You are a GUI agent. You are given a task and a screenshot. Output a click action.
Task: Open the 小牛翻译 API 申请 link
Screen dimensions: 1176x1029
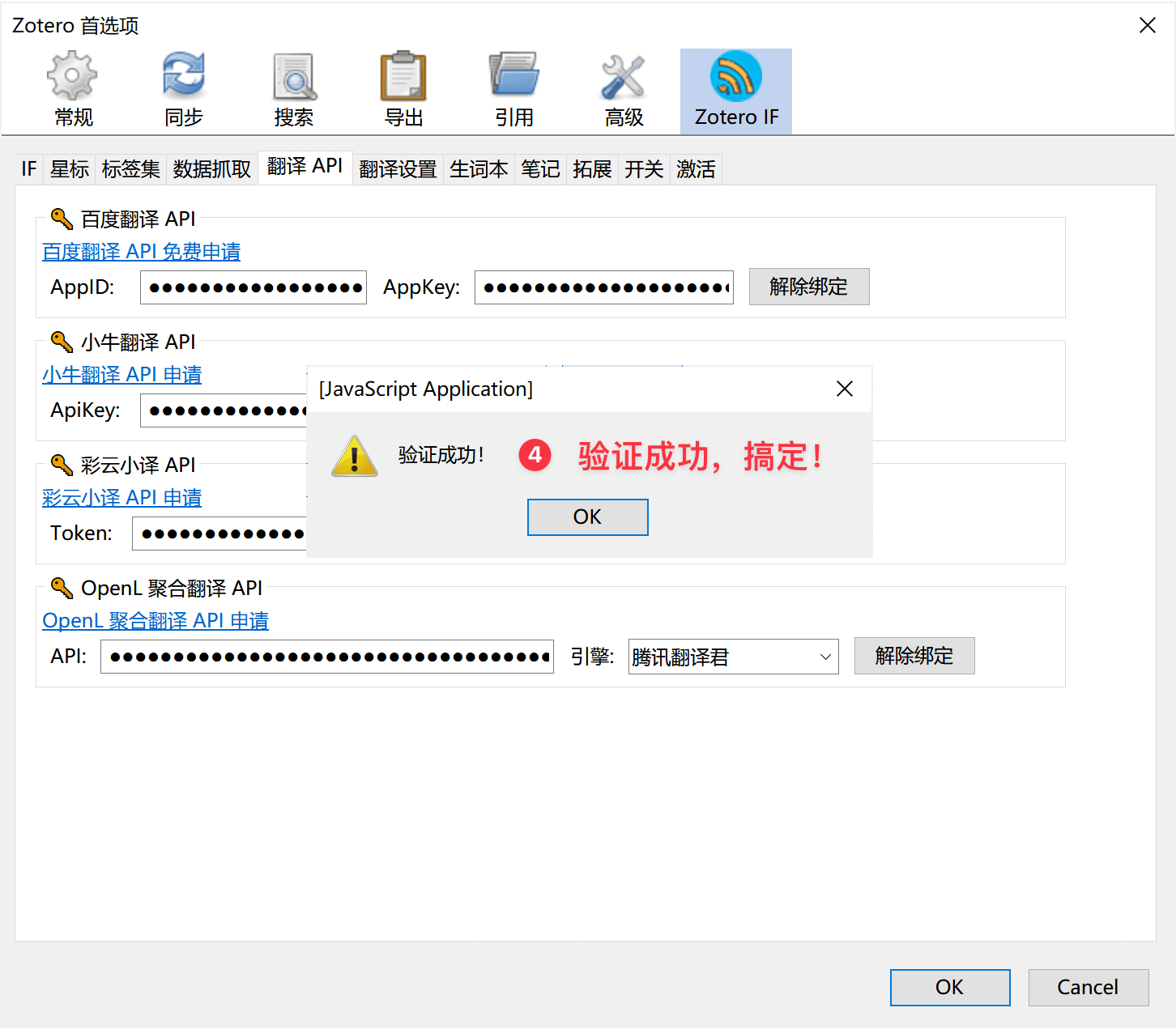tap(121, 375)
